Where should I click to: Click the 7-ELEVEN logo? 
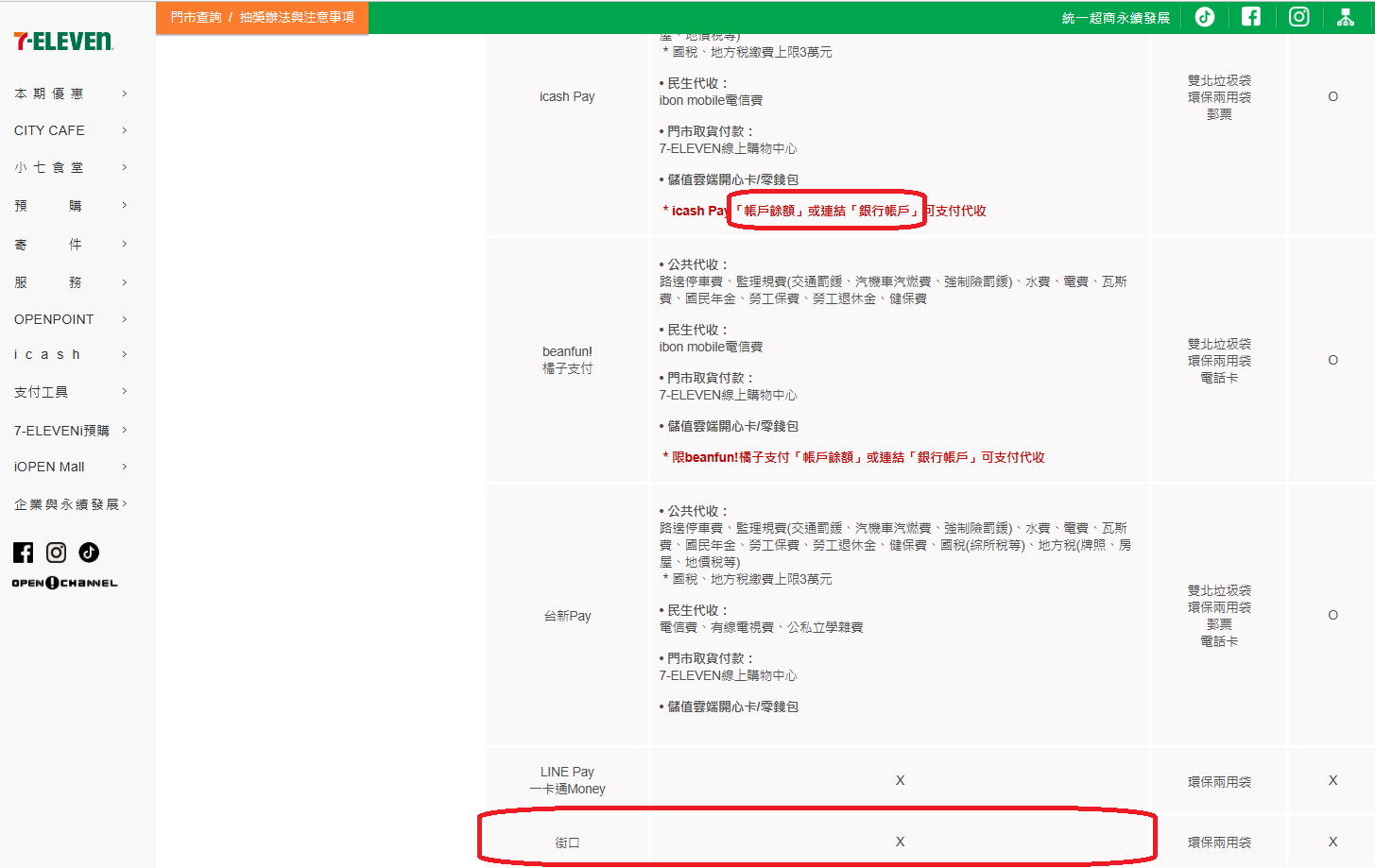click(63, 42)
